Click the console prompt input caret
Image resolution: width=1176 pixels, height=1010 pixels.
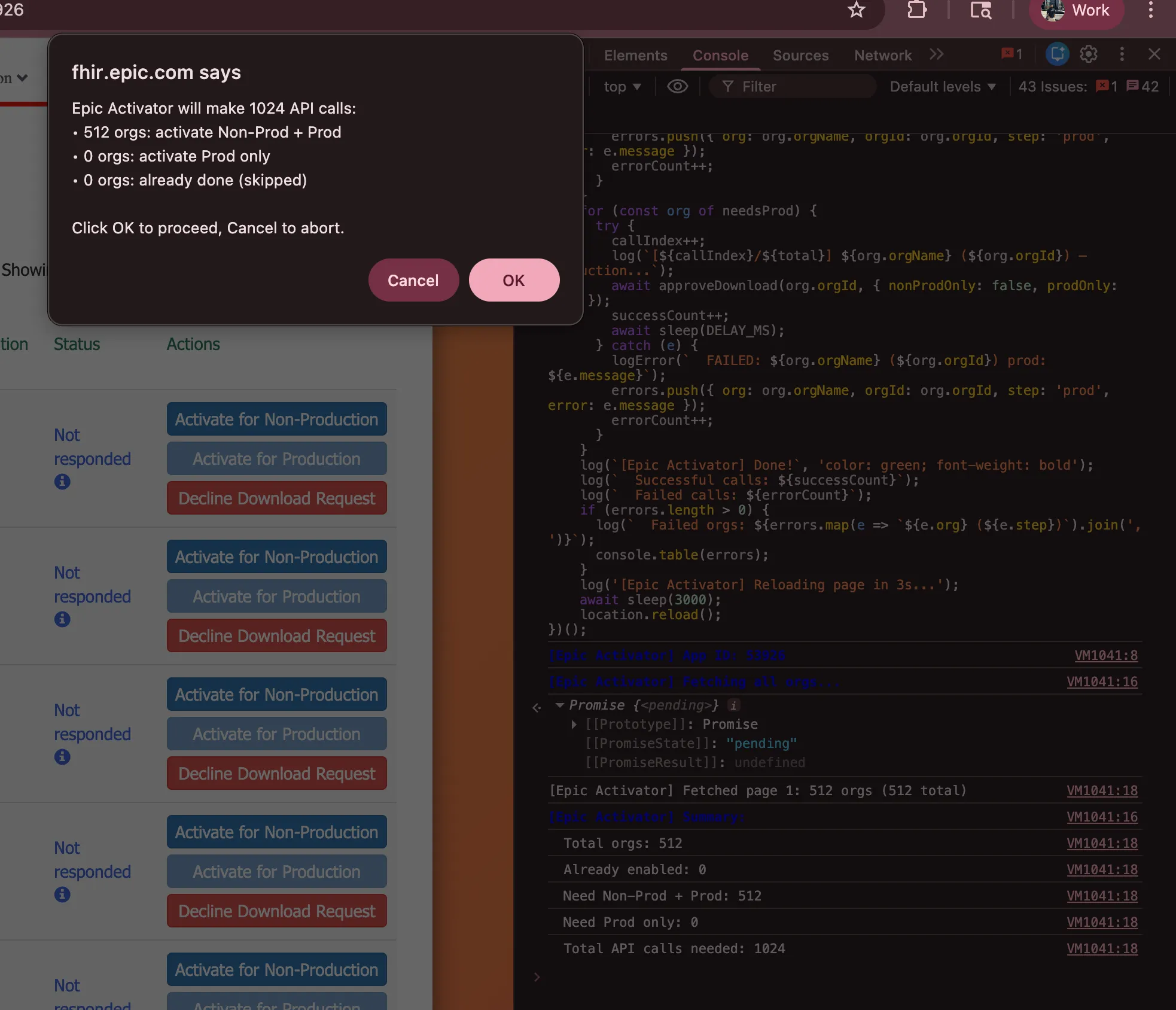(537, 977)
